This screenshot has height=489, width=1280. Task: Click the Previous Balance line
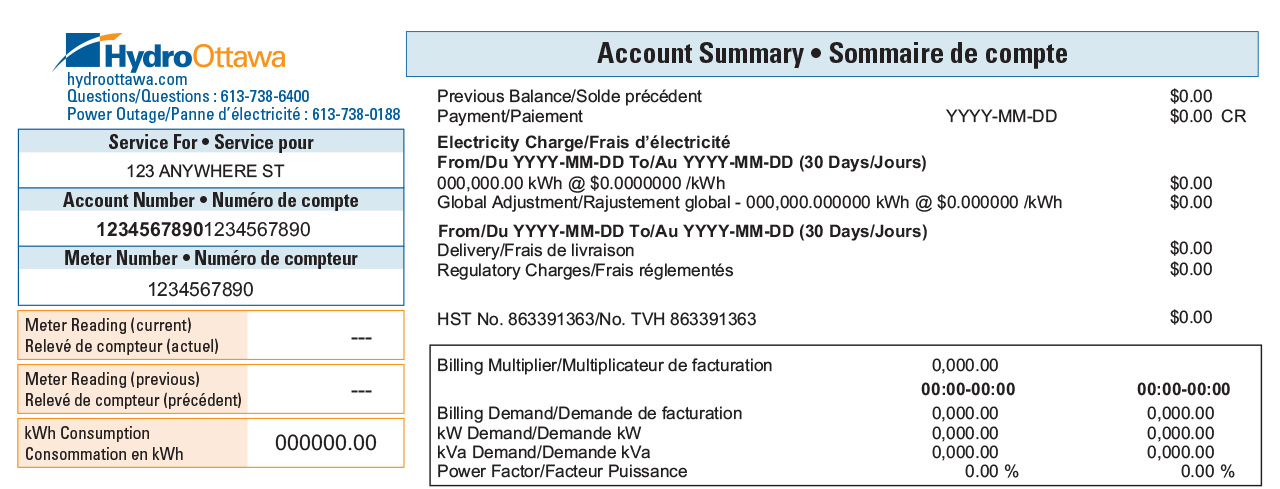point(825,96)
